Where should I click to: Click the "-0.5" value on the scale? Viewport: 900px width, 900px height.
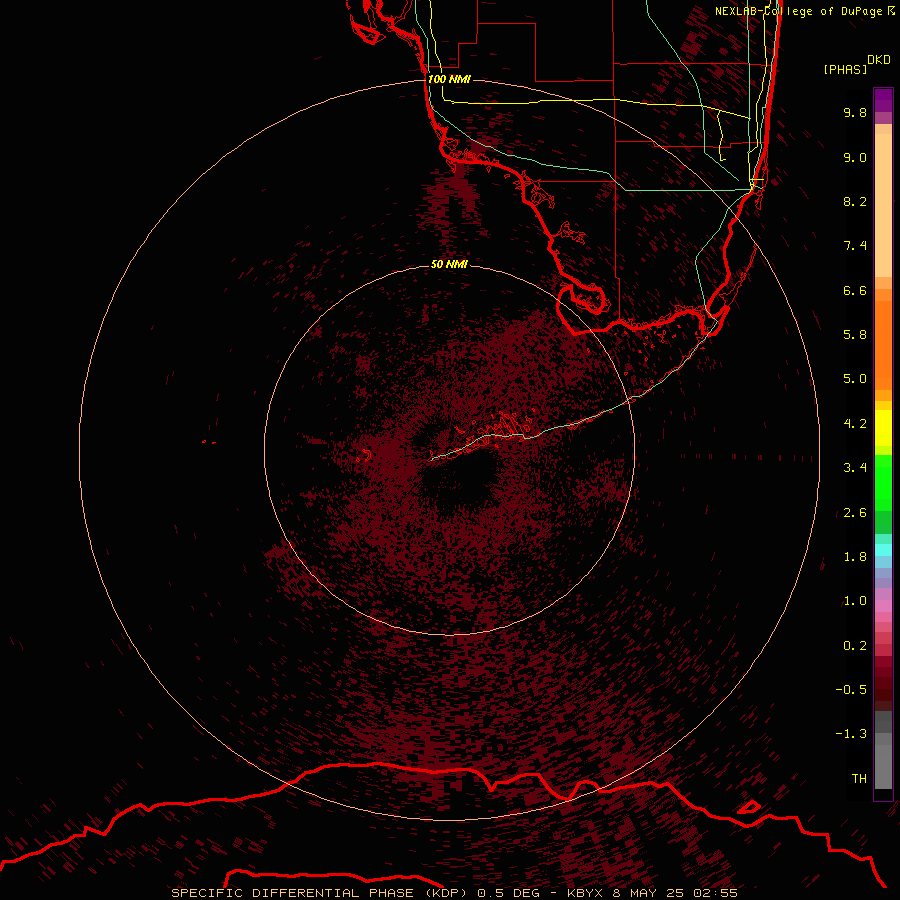(851, 690)
